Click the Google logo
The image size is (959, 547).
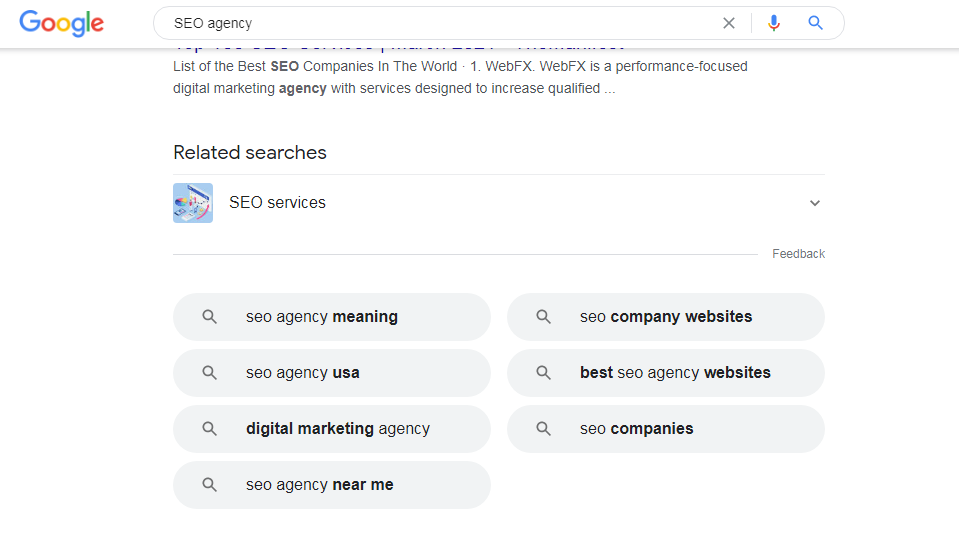point(61,23)
